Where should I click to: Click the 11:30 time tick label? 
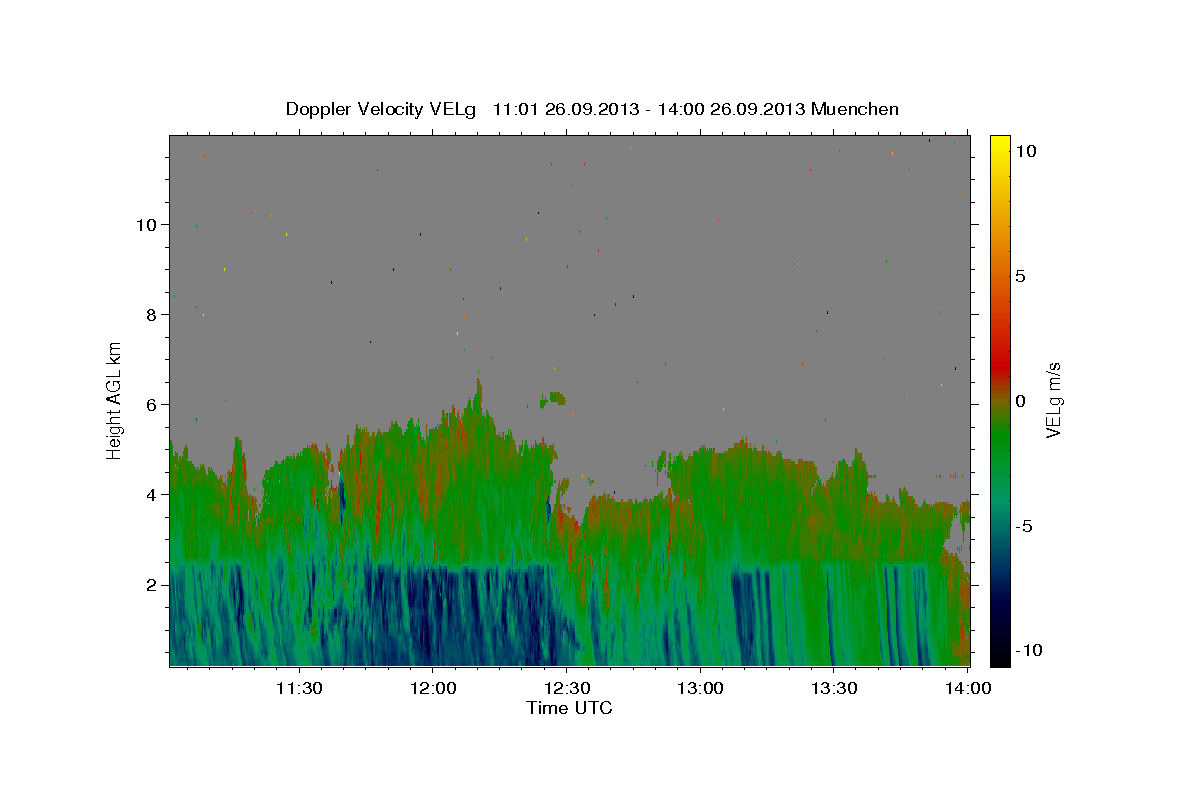coord(298,688)
